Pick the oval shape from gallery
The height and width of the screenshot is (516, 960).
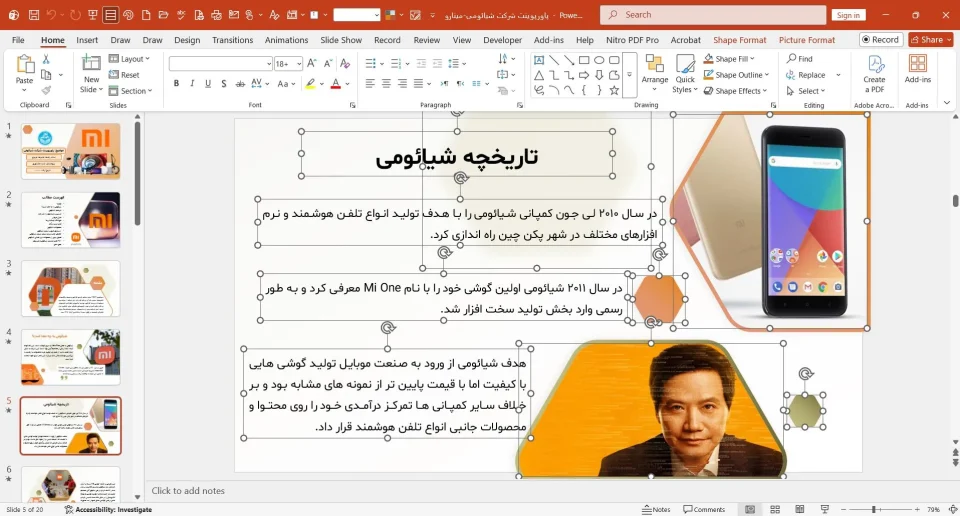[x=599, y=60]
